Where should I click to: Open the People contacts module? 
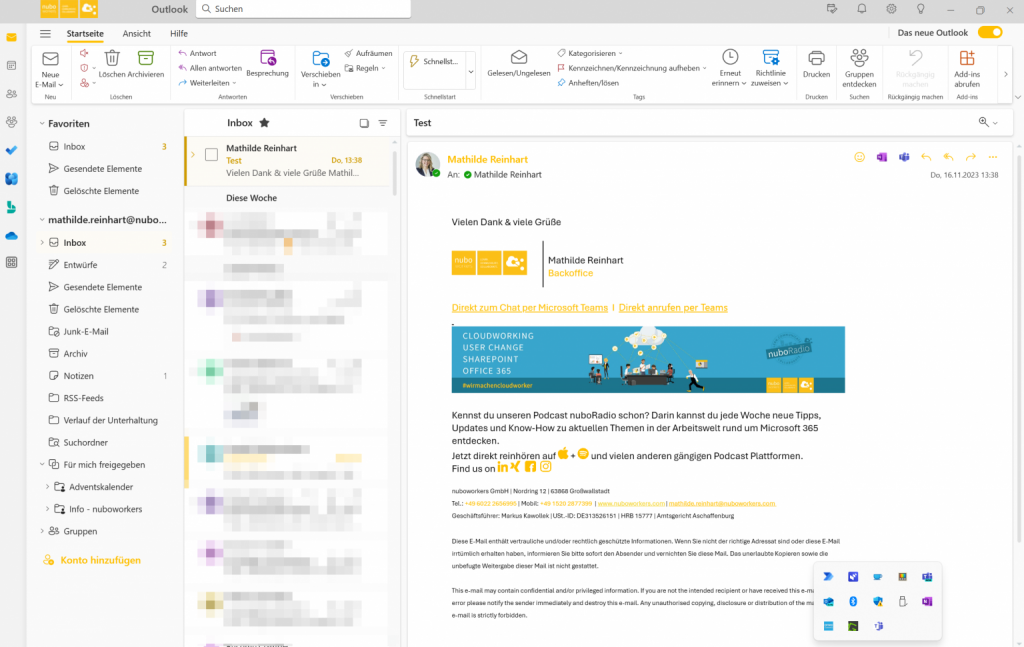click(11, 94)
